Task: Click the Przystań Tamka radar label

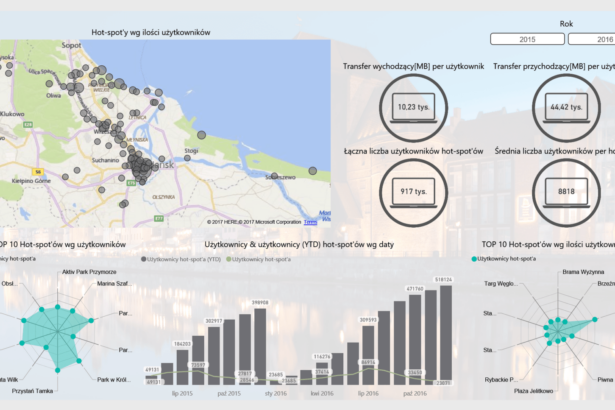Action: tap(32, 391)
